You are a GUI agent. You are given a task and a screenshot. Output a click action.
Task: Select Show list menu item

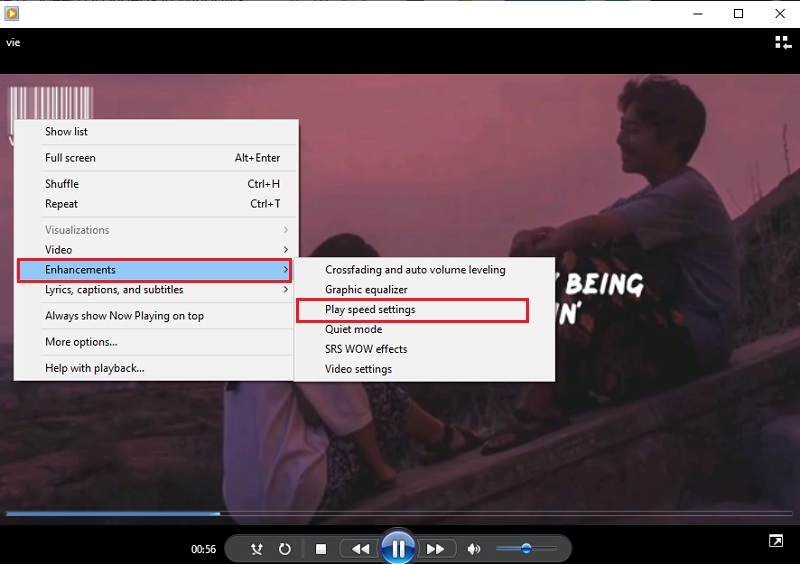click(x=156, y=132)
